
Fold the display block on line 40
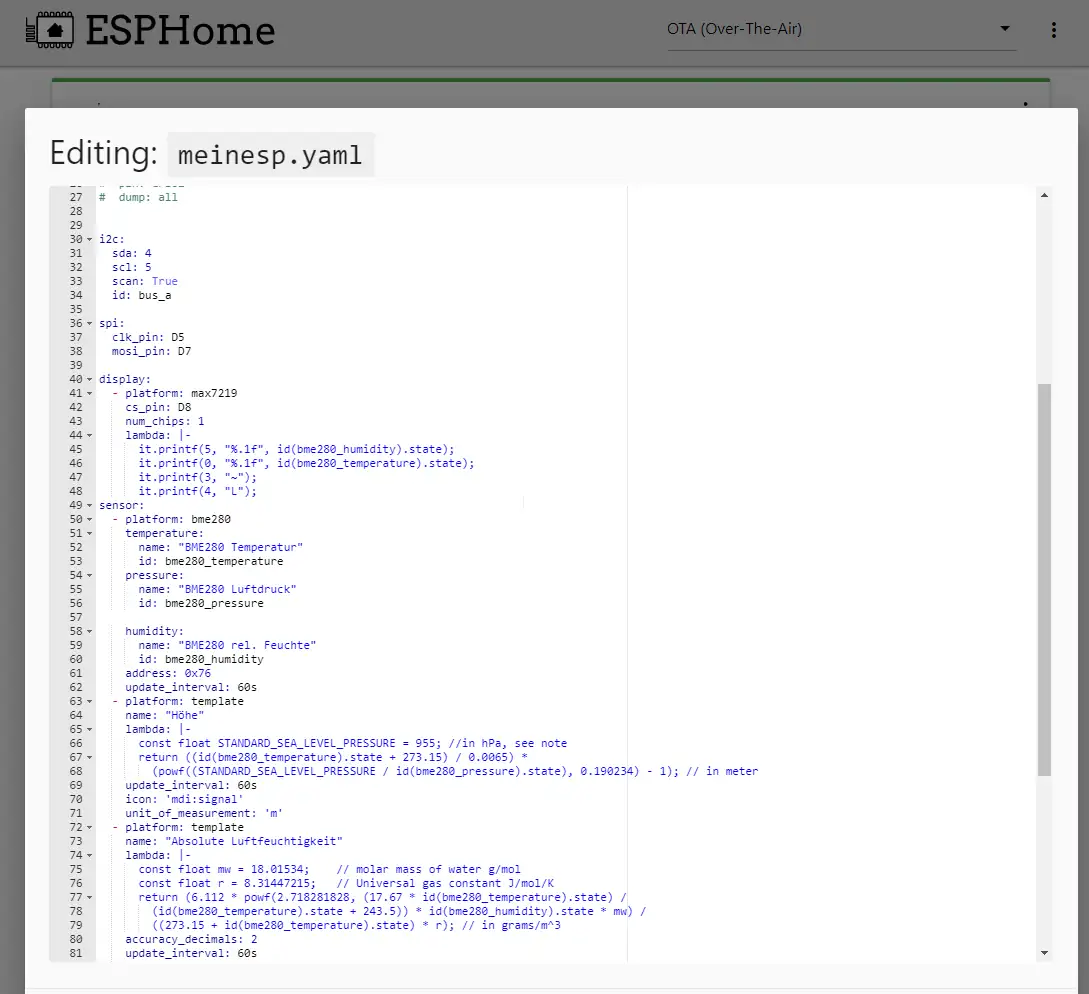click(x=90, y=380)
